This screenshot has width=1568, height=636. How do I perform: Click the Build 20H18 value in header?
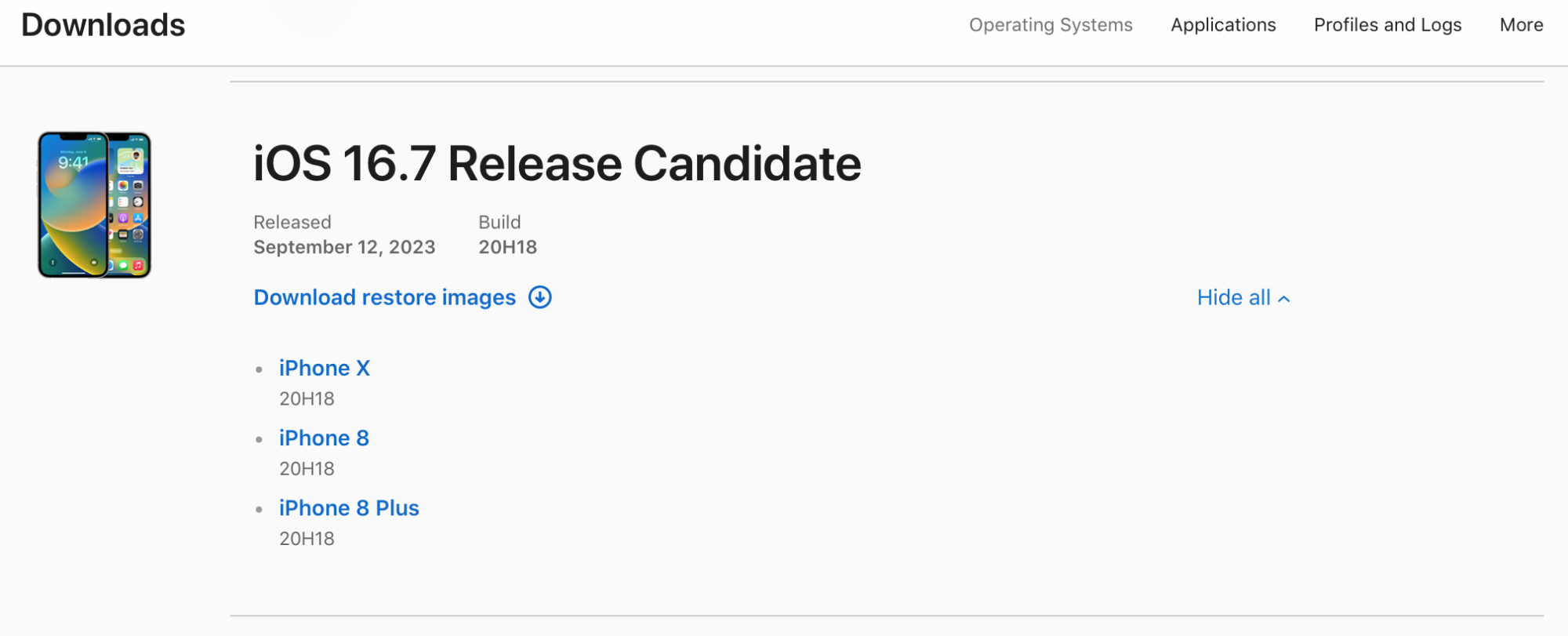click(508, 247)
